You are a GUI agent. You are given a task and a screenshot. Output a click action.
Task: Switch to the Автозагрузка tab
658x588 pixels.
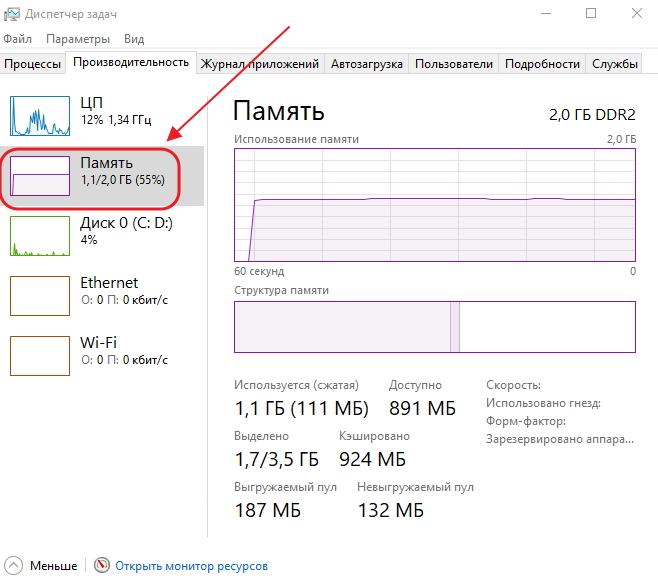click(x=367, y=64)
